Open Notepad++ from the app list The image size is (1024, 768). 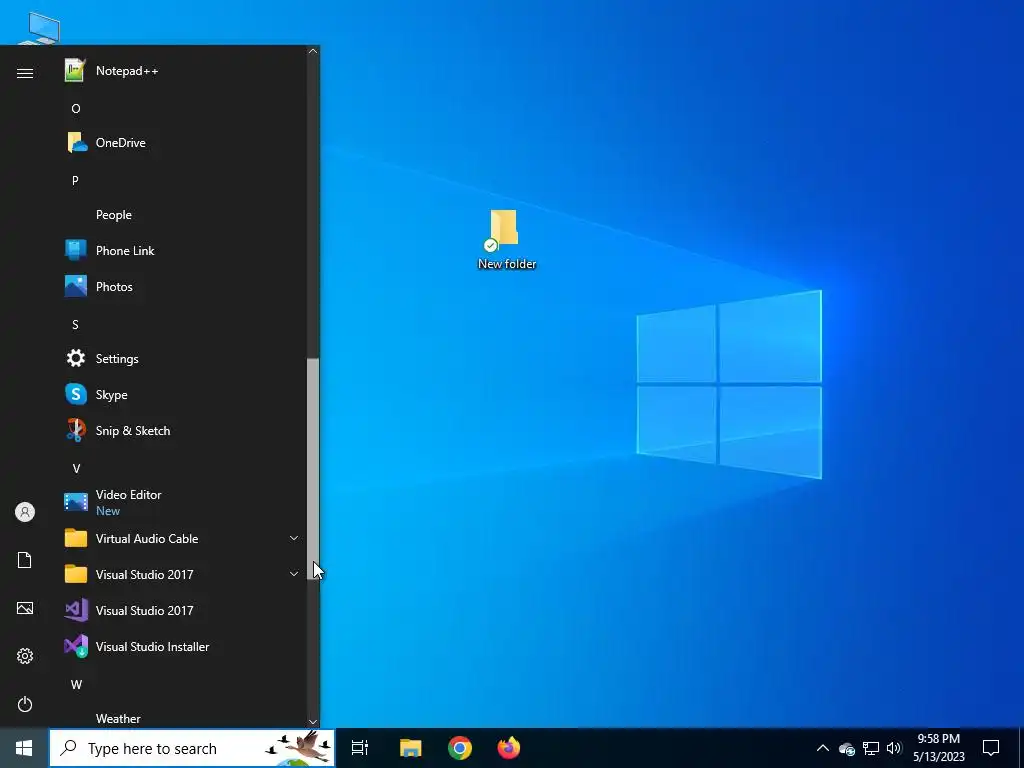pyautogui.click(x=183, y=71)
